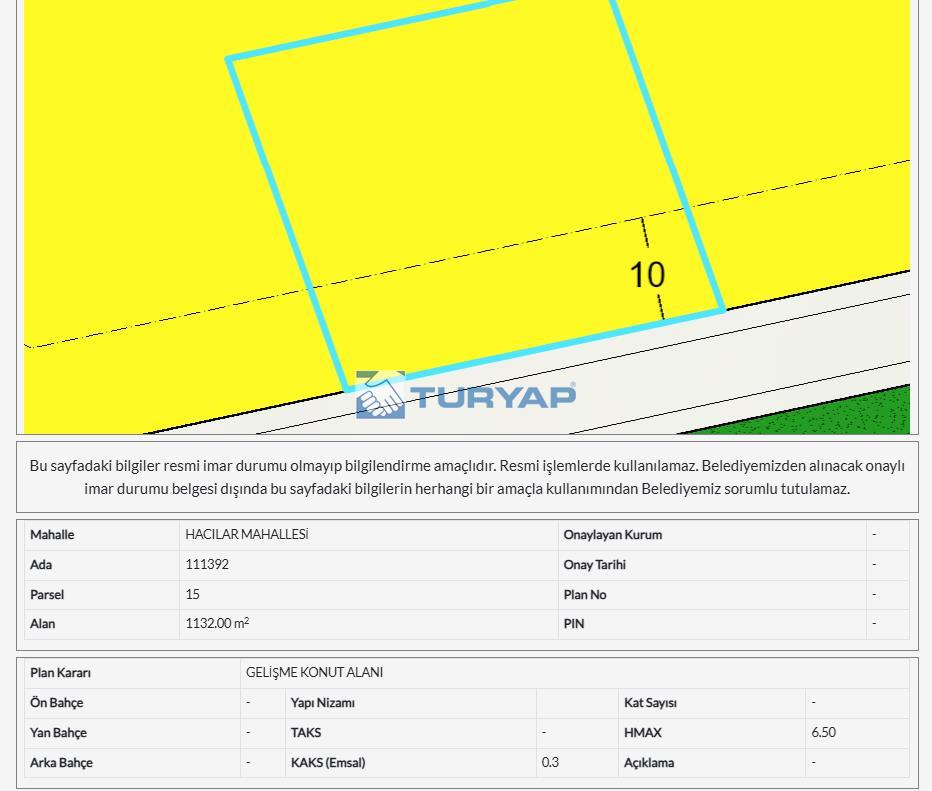Click the Arka Bahçe label

(x=61, y=762)
